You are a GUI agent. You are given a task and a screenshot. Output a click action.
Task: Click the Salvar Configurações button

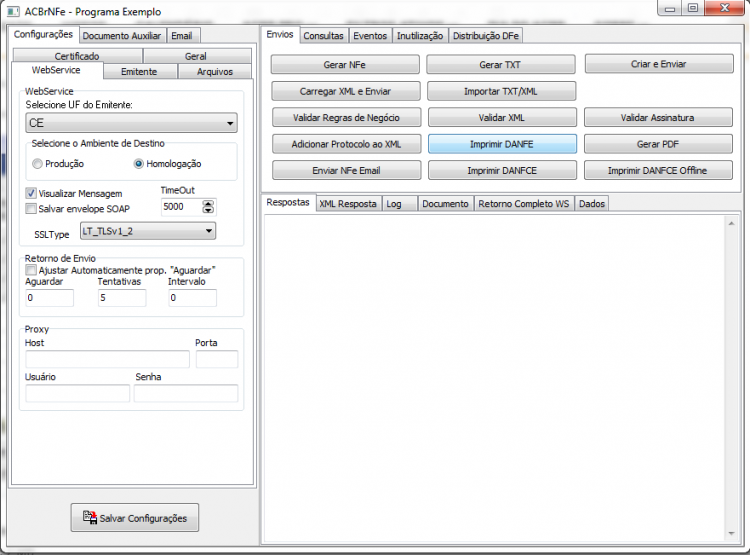[135, 517]
